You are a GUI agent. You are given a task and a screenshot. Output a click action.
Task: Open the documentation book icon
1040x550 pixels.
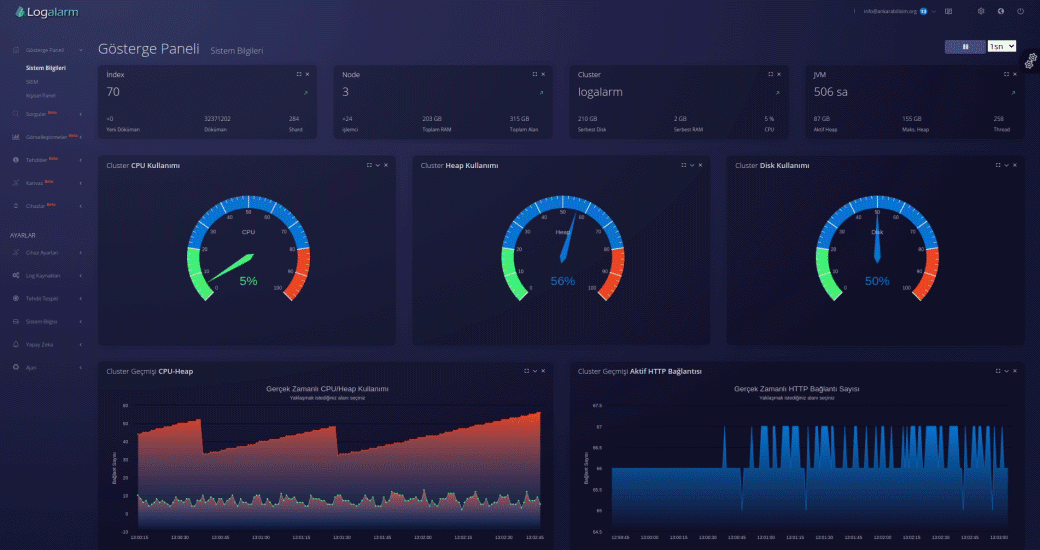click(x=948, y=11)
